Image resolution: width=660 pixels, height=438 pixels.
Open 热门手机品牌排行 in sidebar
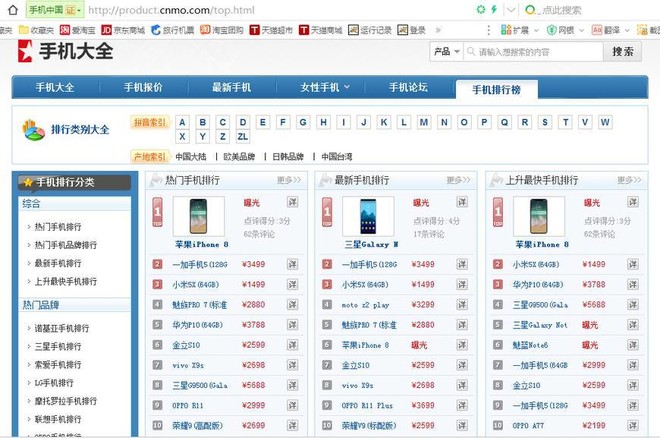click(66, 245)
